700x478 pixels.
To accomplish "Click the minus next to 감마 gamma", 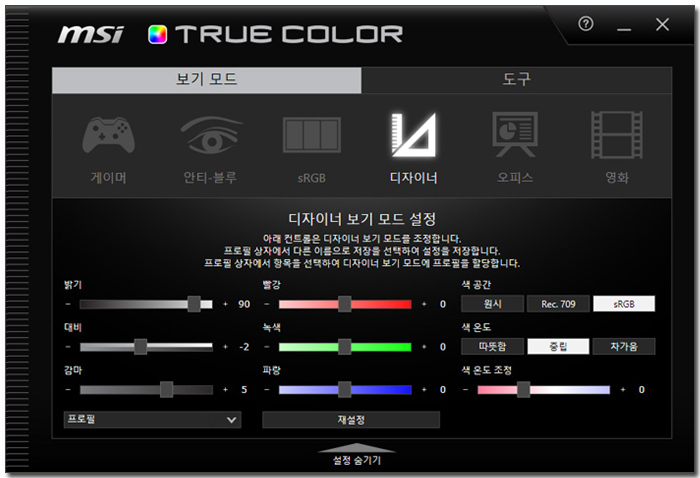I will 68,390.
